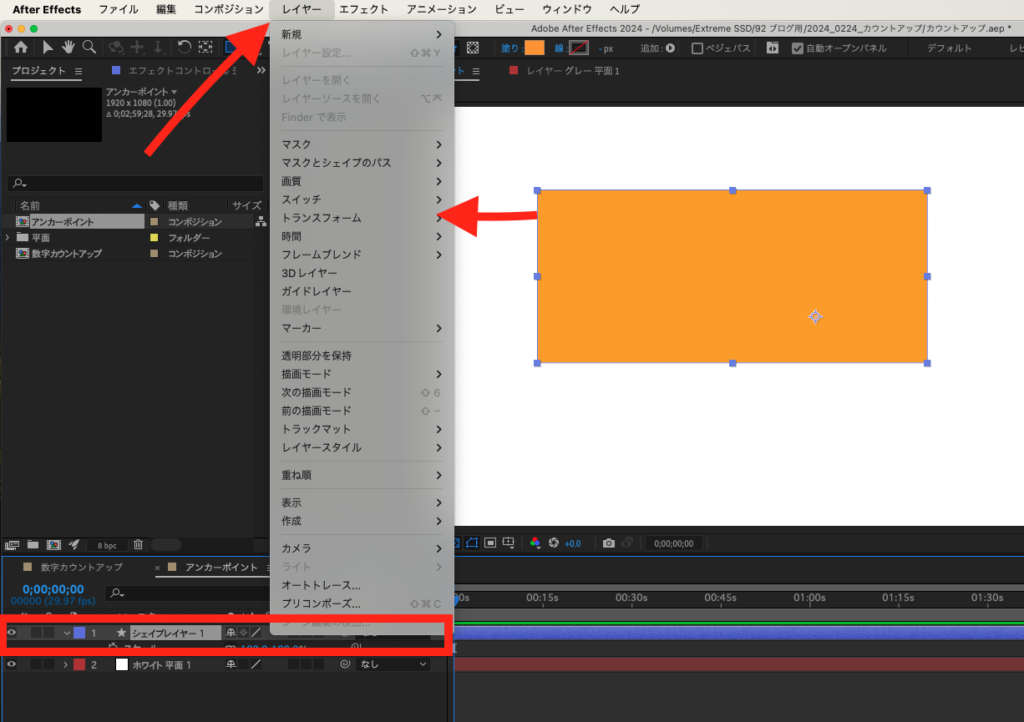Select the Zoom magnifier tool

point(89,47)
